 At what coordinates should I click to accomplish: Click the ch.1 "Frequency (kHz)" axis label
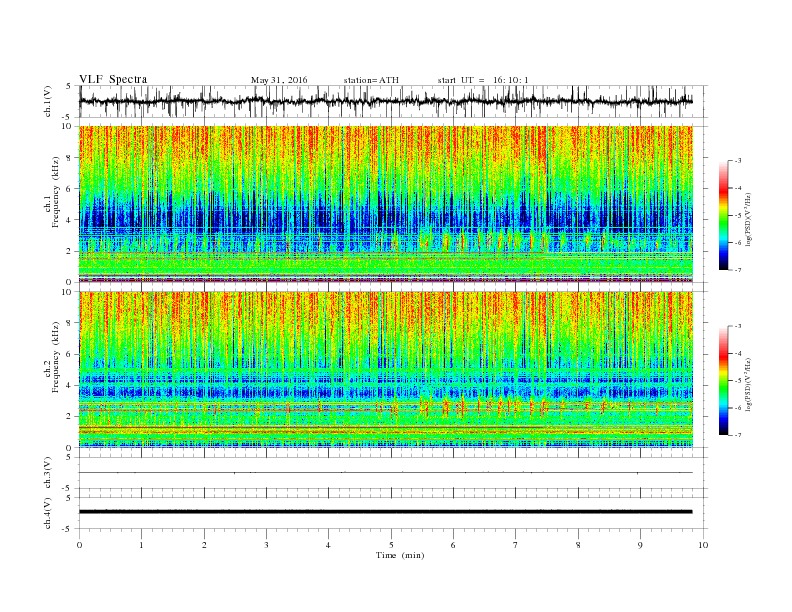pos(57,192)
